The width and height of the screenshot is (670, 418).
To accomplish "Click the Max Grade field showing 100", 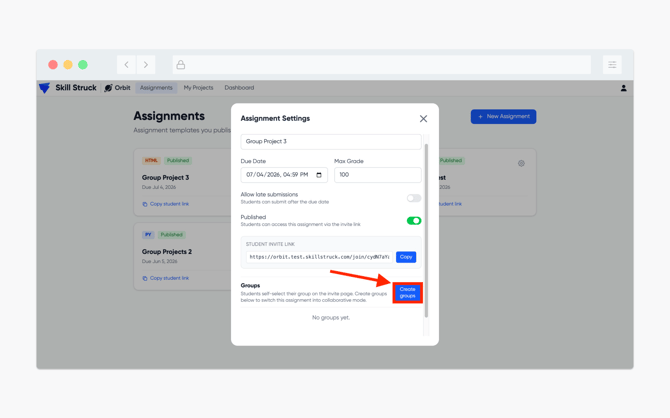I will click(378, 175).
